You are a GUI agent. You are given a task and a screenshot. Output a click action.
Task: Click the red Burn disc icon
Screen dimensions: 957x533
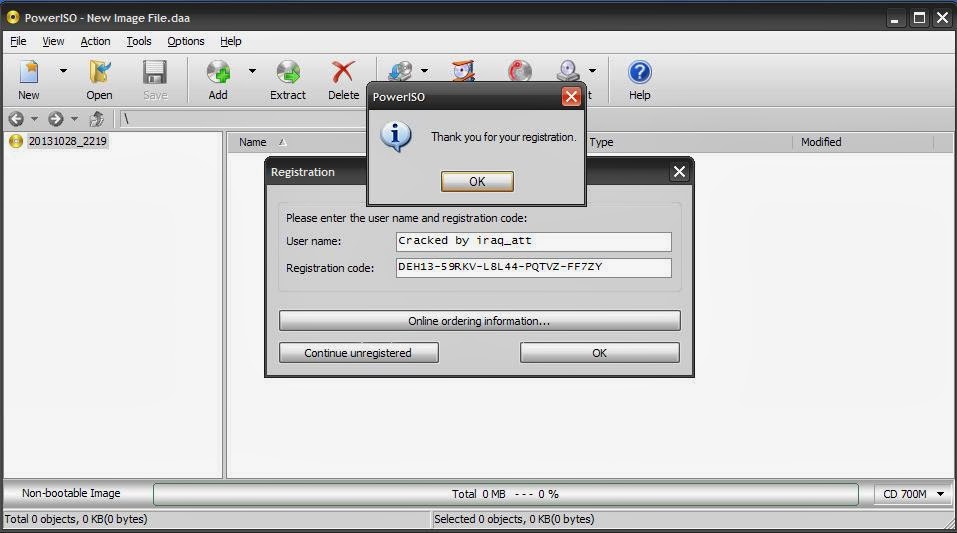coord(519,71)
